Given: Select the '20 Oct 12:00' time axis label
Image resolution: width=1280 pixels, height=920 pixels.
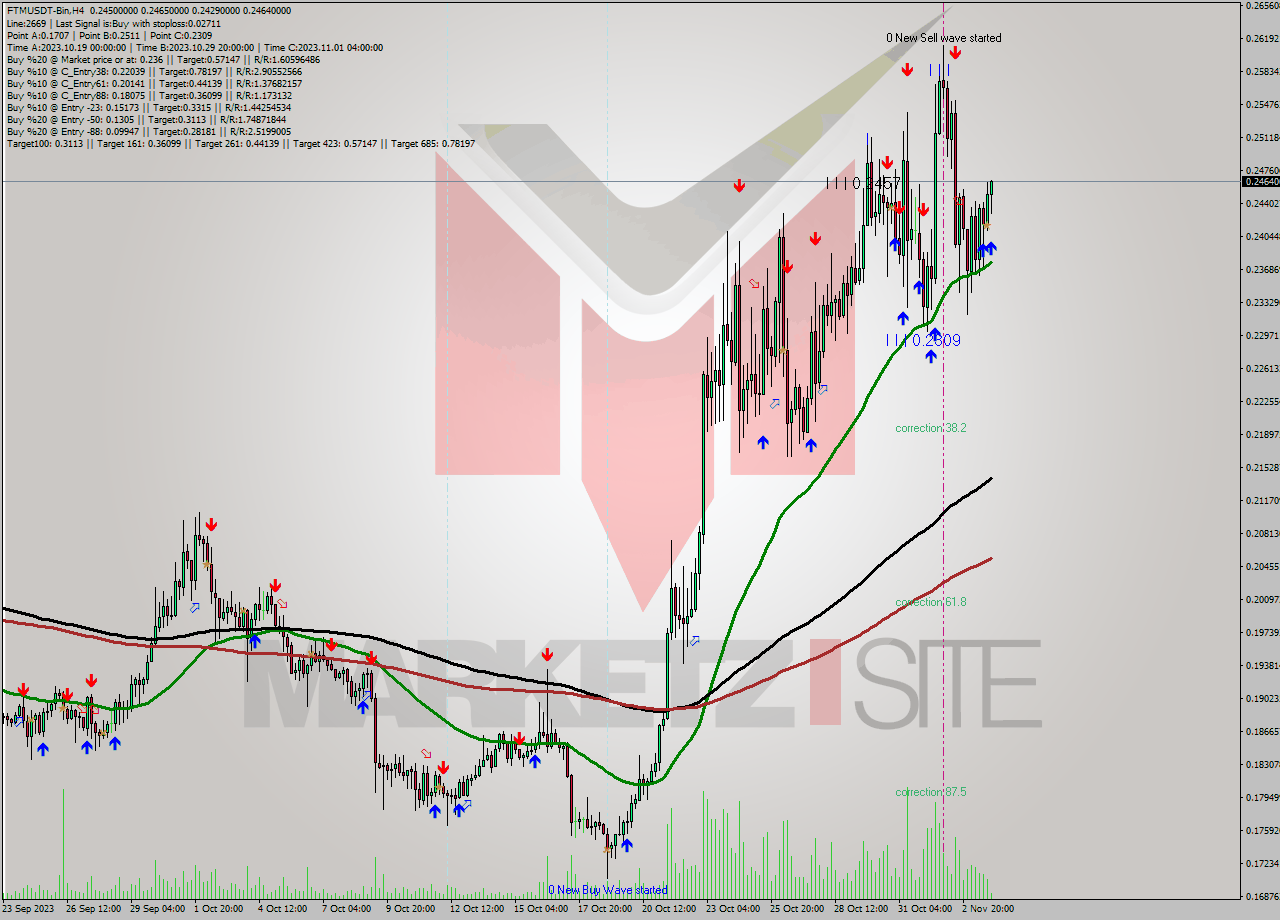Looking at the screenshot, I should click(x=669, y=909).
